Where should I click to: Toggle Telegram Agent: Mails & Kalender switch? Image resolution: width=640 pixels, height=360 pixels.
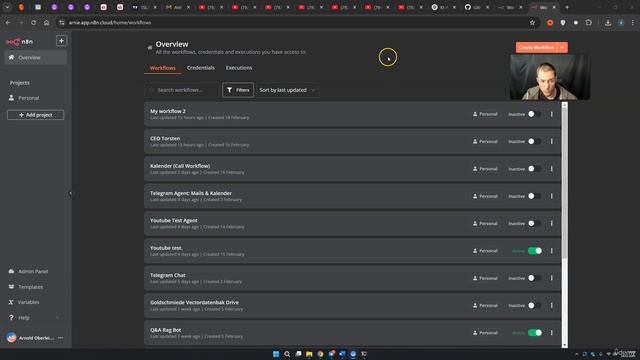coord(534,196)
